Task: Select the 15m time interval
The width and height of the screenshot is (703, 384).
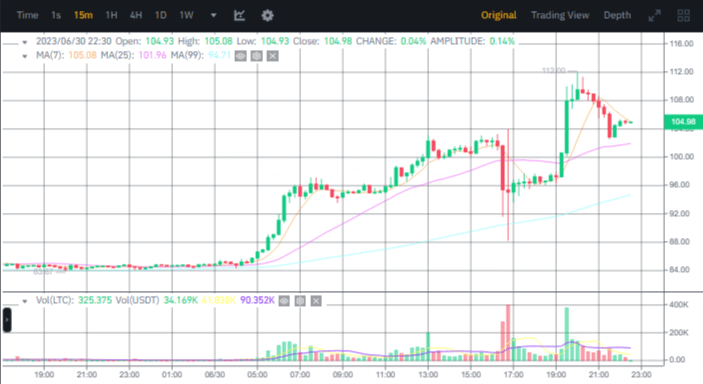Action: click(83, 15)
